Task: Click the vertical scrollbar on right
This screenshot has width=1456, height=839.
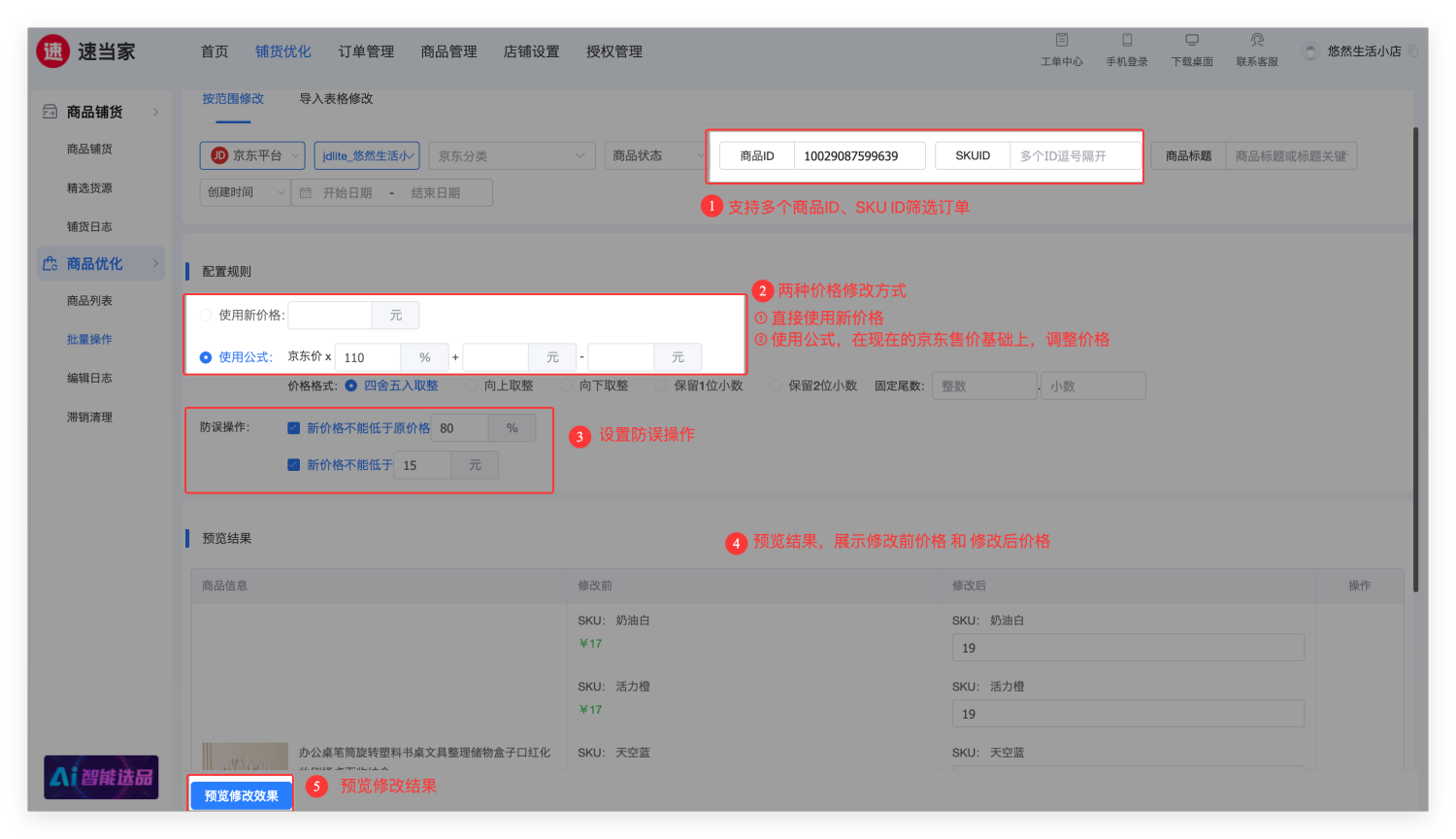Action: pyautogui.click(x=1415, y=359)
